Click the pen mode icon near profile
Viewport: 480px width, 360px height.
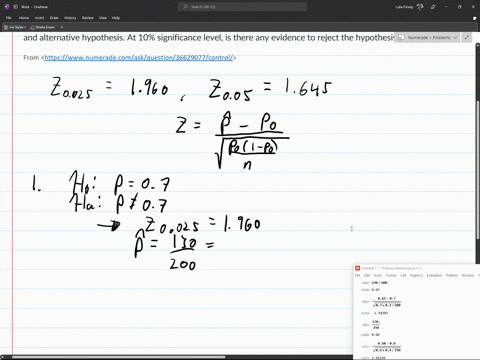(433, 7)
